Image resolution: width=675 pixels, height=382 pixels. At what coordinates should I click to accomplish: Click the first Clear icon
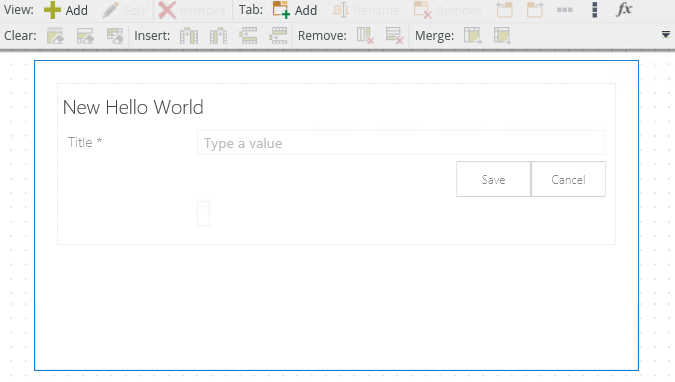coord(55,36)
